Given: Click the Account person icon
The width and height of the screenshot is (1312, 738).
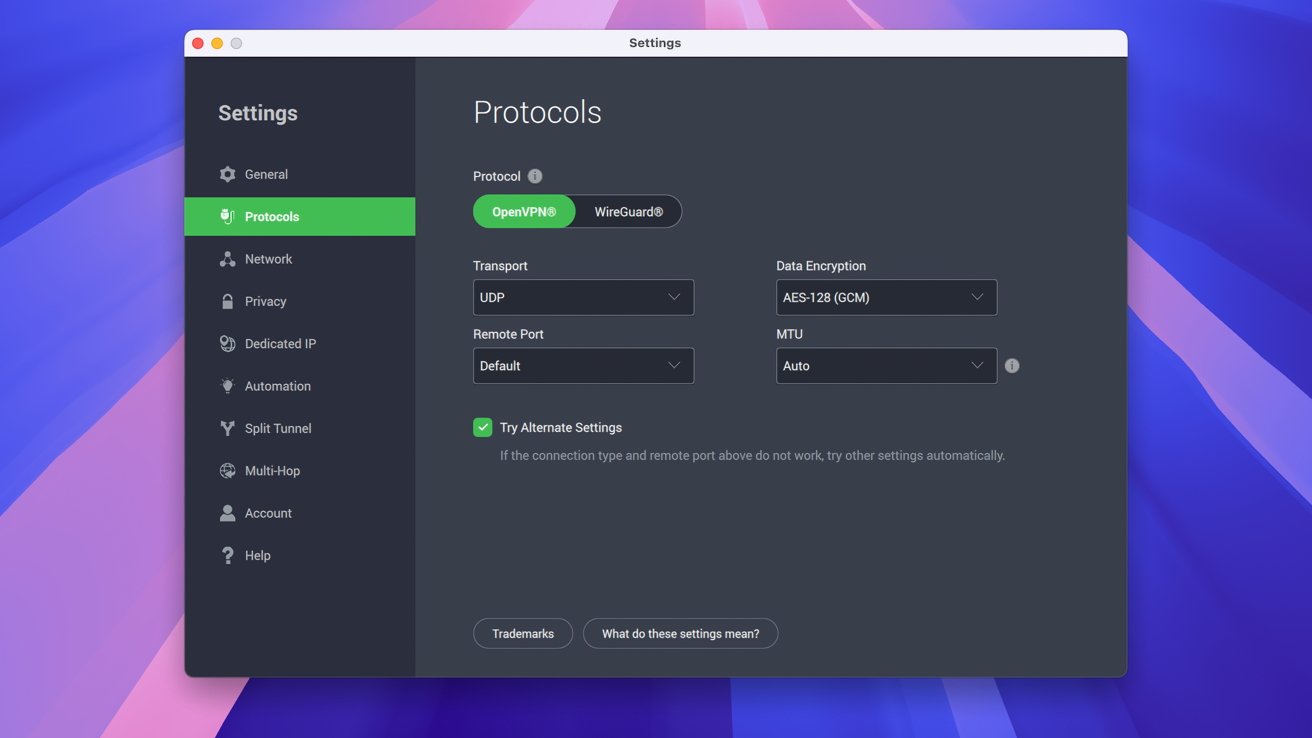Looking at the screenshot, I should tap(227, 513).
